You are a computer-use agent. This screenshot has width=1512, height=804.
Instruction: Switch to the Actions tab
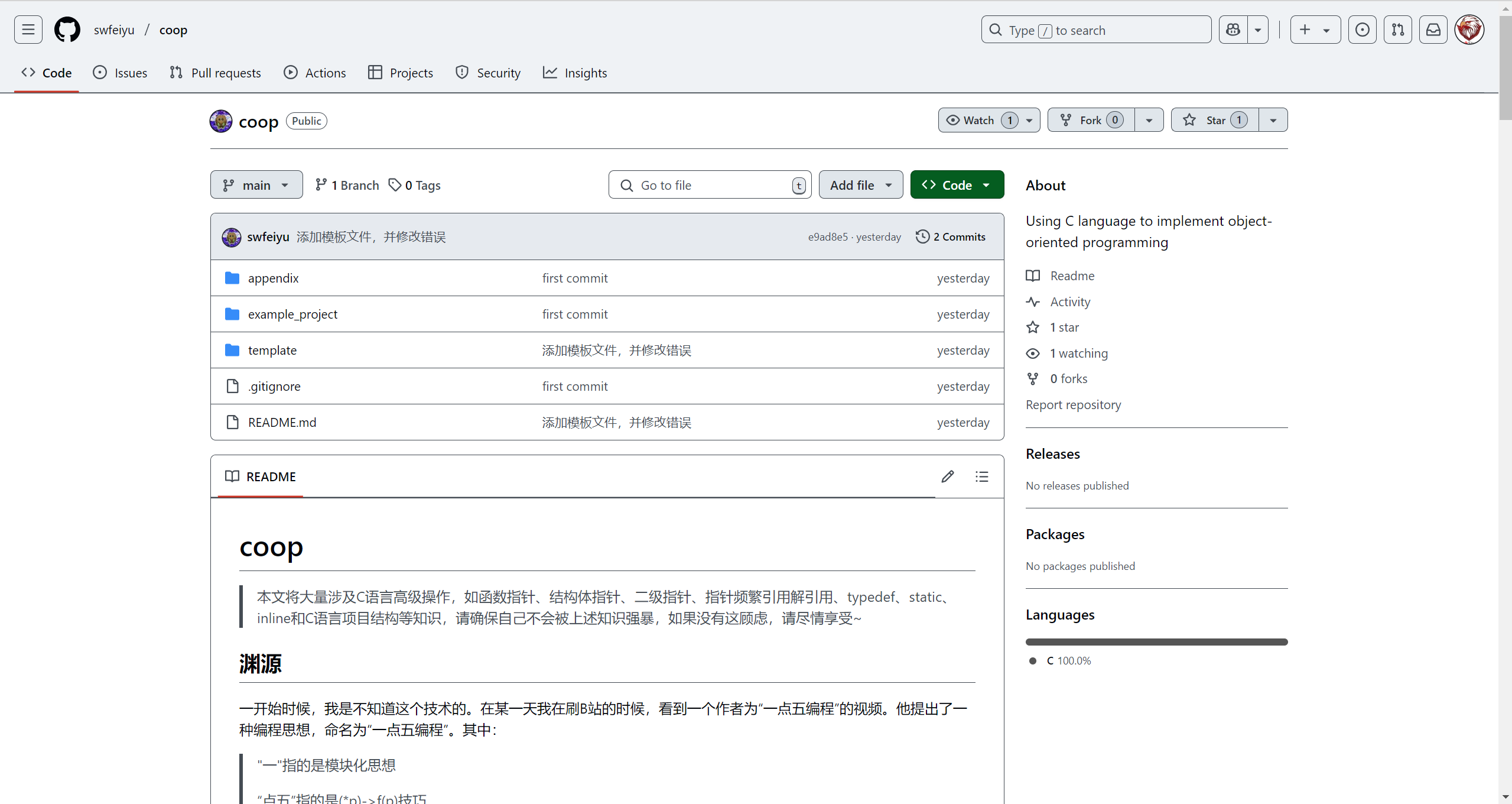click(x=314, y=73)
